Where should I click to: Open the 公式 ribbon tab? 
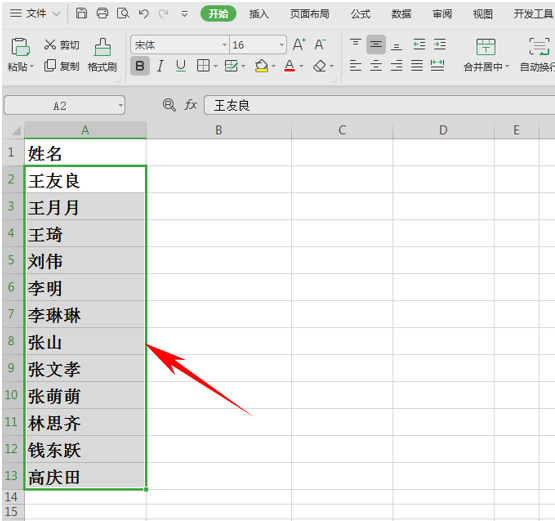[x=360, y=14]
